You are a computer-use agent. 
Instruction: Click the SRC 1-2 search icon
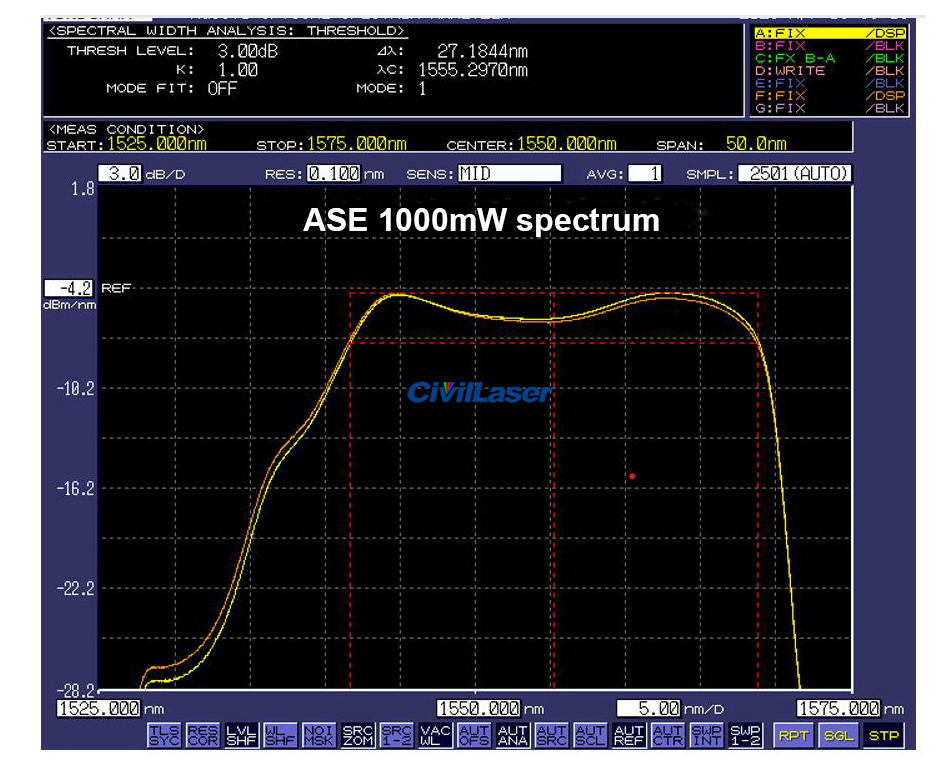[396, 736]
